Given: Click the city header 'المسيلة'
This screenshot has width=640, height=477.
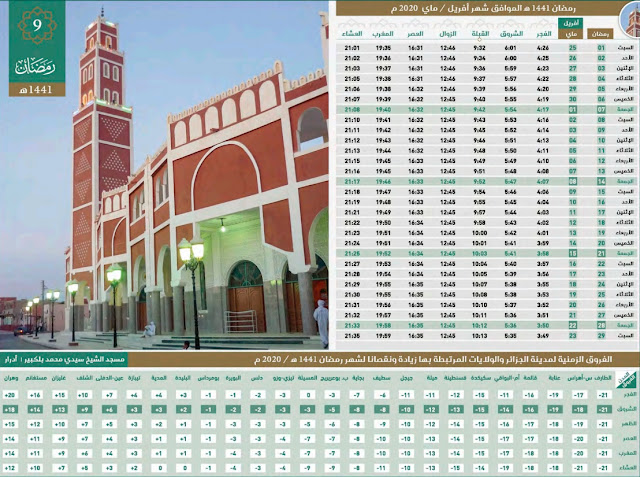Looking at the screenshot, I should click(307, 378).
